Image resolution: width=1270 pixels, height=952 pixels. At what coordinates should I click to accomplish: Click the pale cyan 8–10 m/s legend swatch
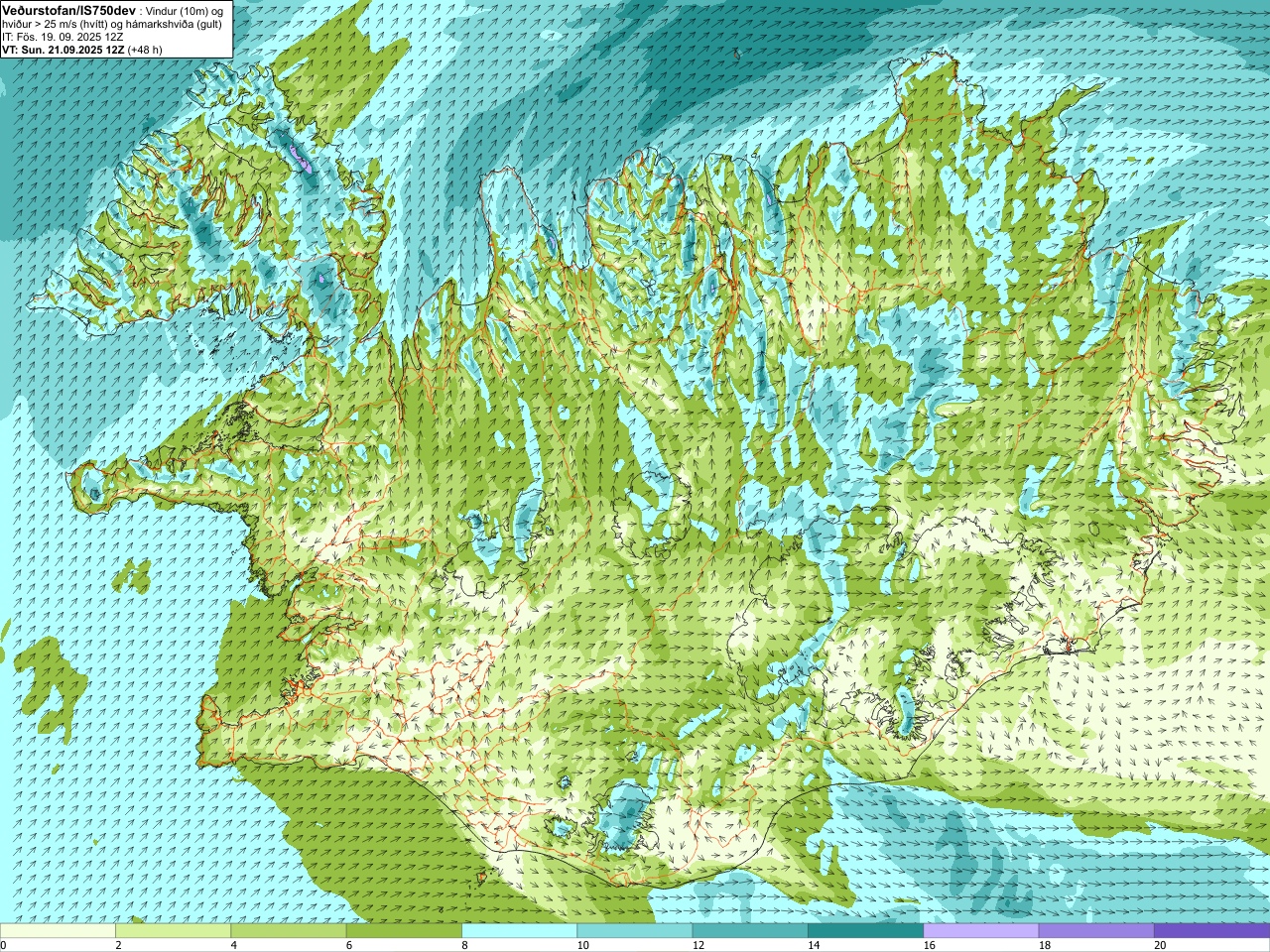point(519,931)
